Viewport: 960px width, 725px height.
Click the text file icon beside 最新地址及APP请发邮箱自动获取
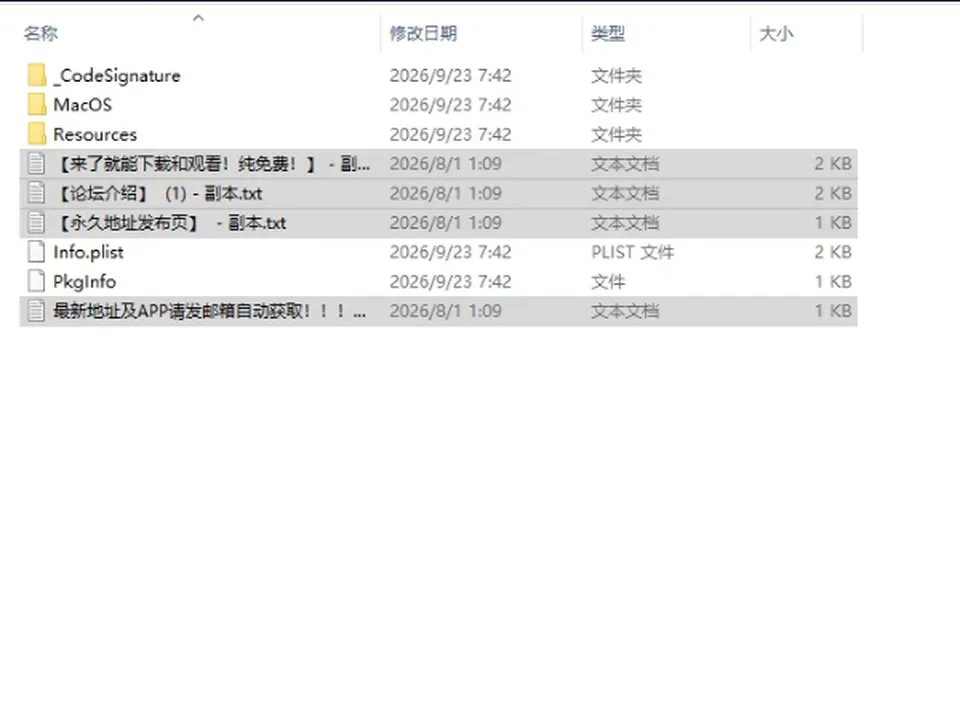tap(37, 310)
